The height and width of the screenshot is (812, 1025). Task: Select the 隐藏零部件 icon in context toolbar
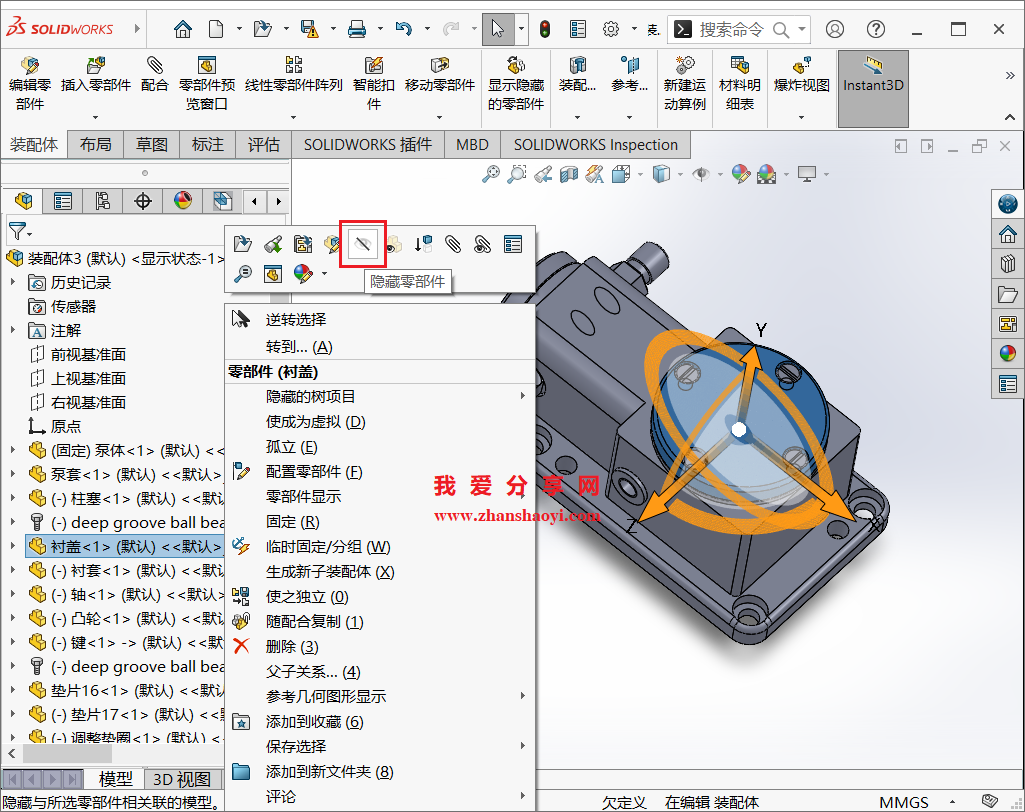362,243
